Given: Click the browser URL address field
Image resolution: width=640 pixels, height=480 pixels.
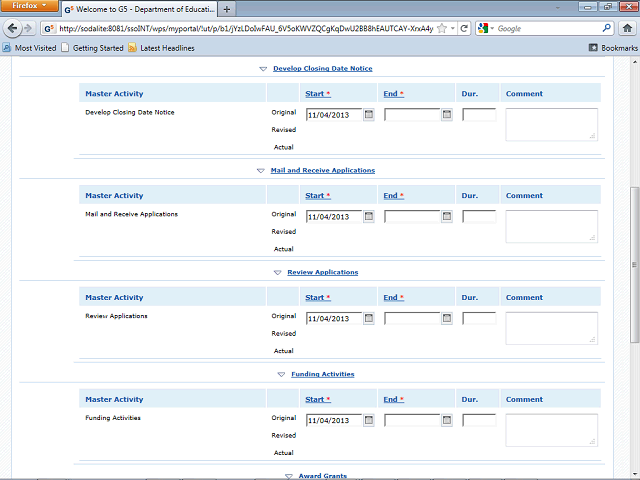Looking at the screenshot, I should coord(246,28).
